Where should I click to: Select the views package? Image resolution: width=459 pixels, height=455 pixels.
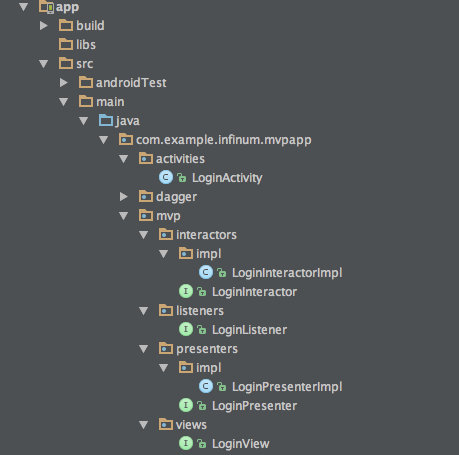pos(191,425)
